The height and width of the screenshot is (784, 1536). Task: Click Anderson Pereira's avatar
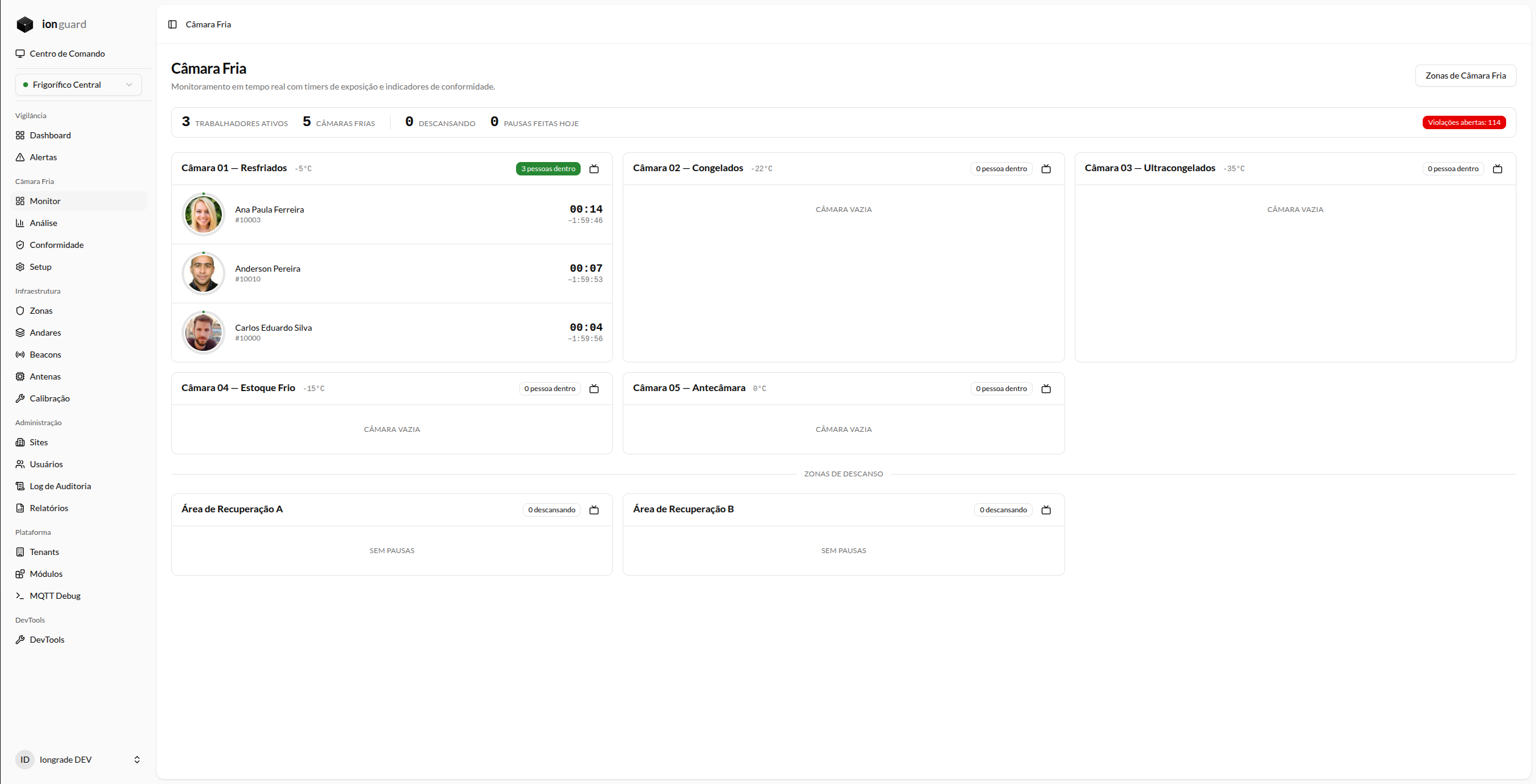point(204,274)
